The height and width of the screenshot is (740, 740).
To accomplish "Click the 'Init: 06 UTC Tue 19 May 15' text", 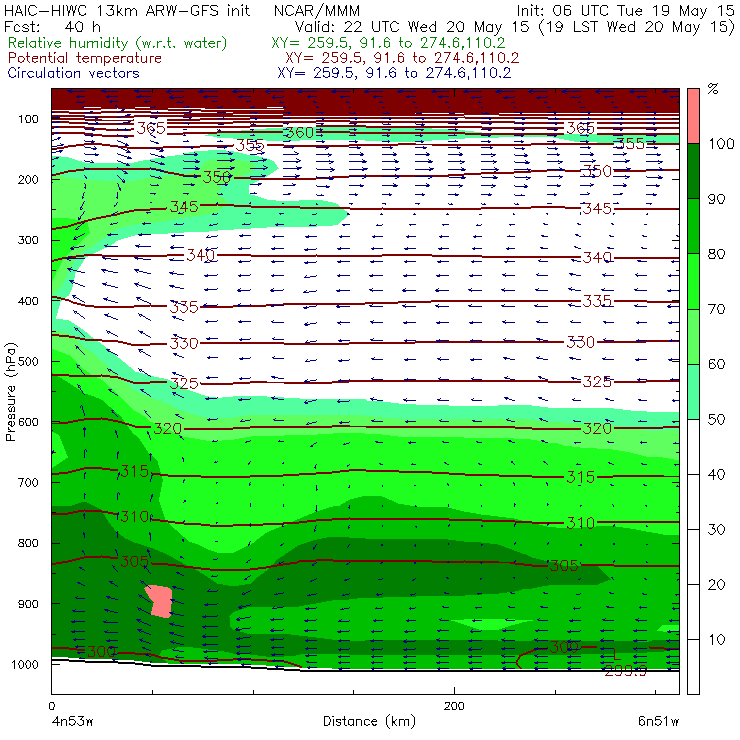I will pyautogui.click(x=625, y=10).
